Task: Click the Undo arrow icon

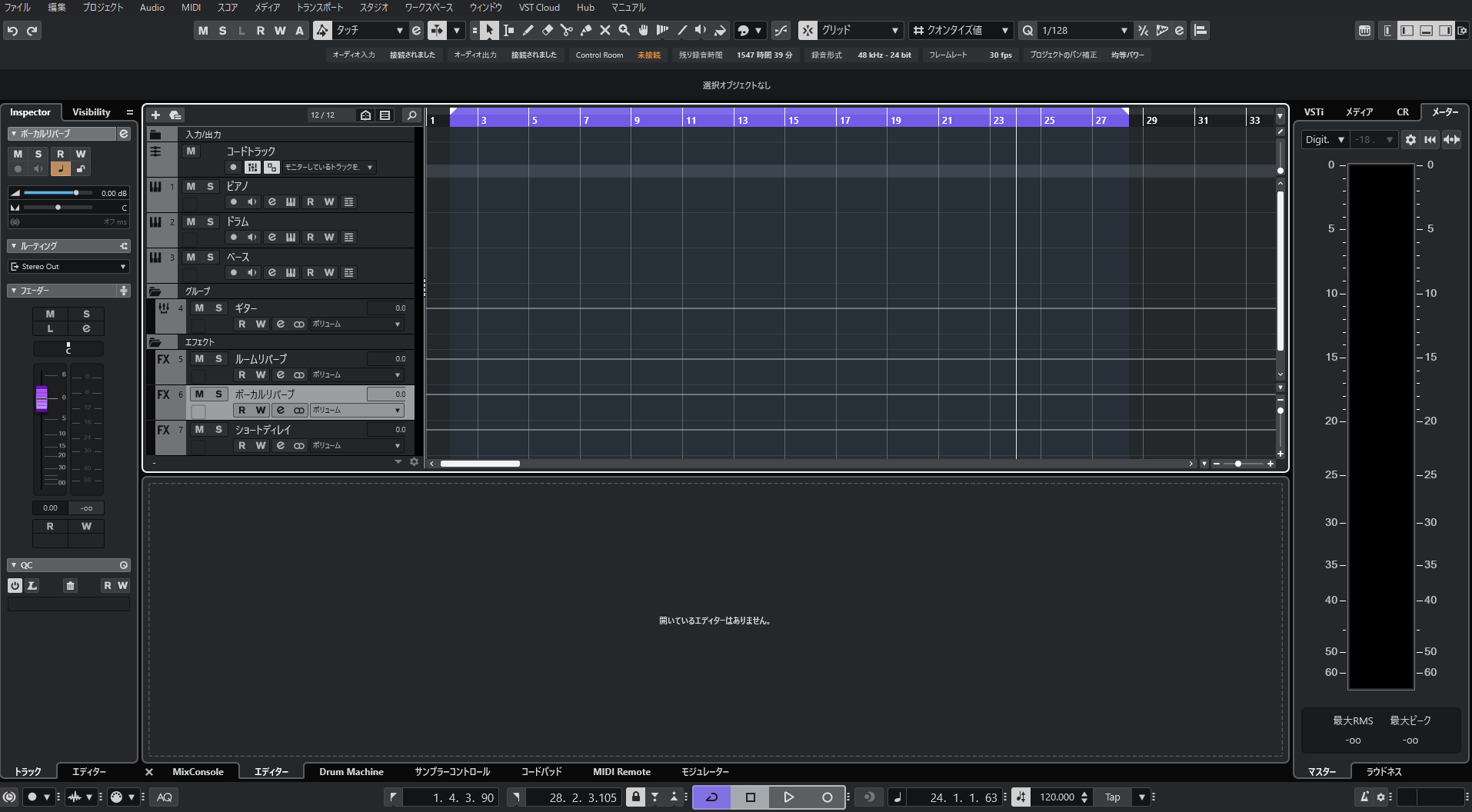Action: tap(12, 31)
